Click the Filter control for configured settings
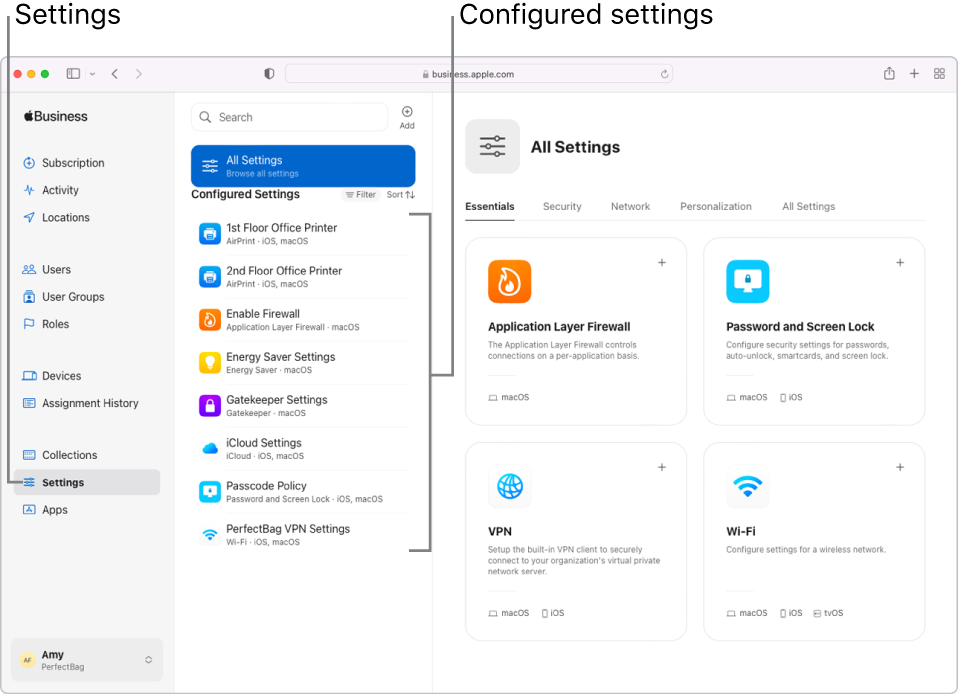Screen dimensions: 958x694 point(360,195)
